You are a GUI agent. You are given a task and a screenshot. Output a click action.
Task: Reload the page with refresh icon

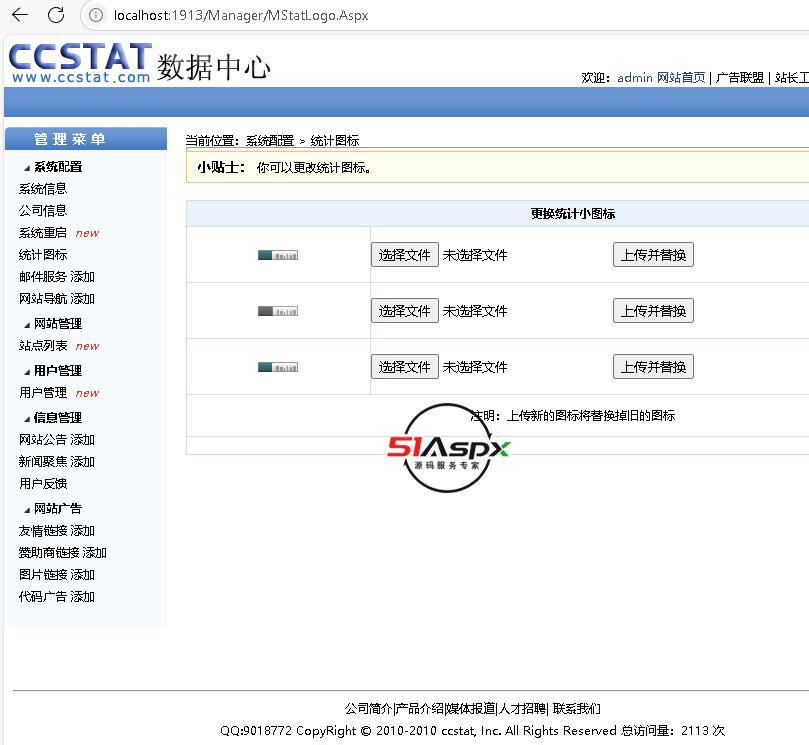pyautogui.click(x=56, y=15)
